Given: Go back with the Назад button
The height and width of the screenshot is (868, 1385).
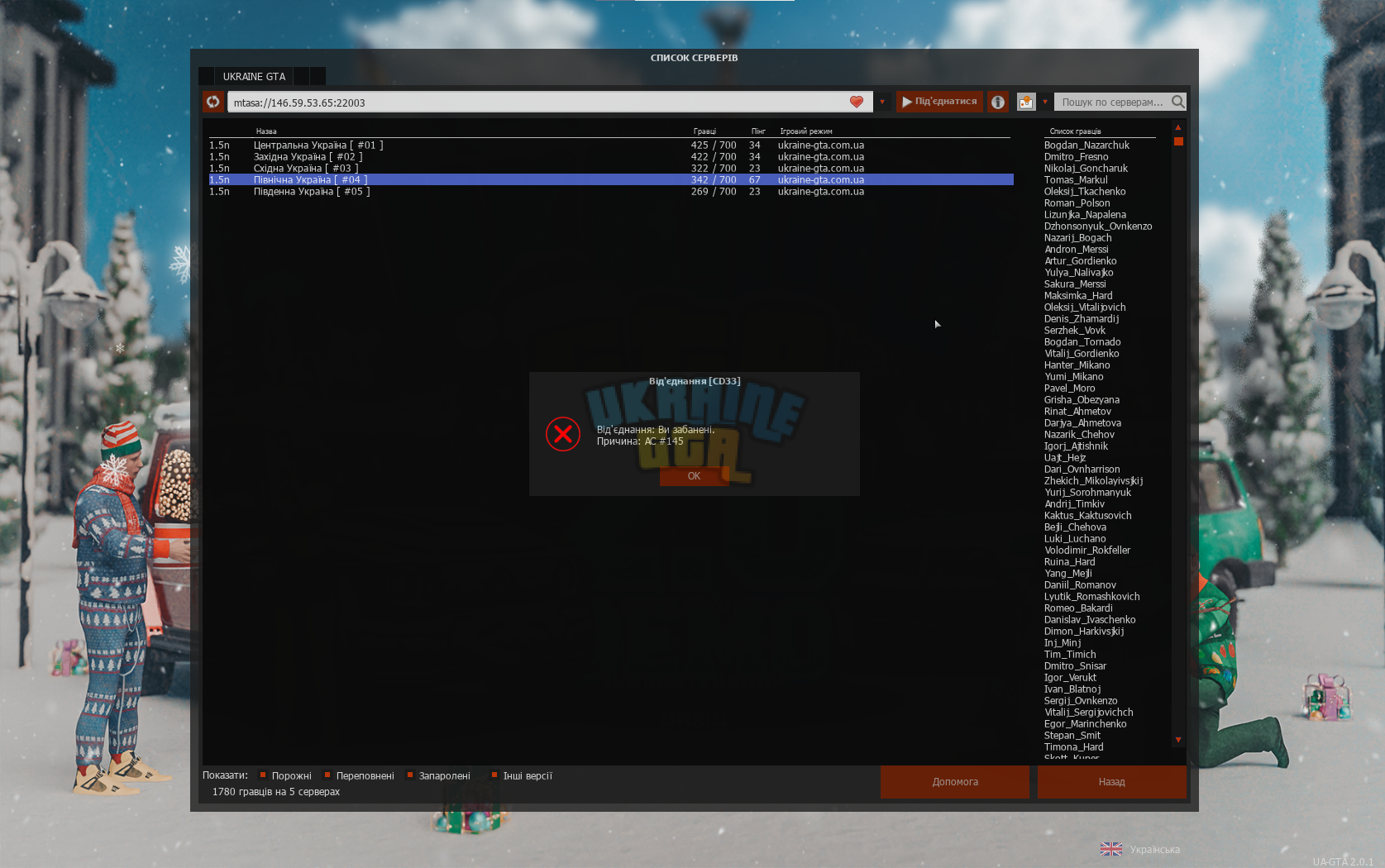Looking at the screenshot, I should [x=1112, y=782].
